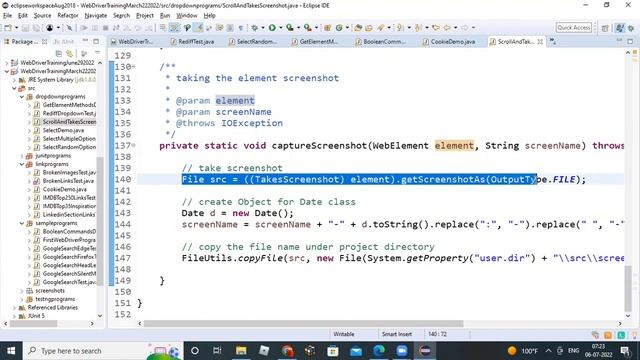Select BrokenLinksTest.java in the tree
The height and width of the screenshot is (360, 640).
pyautogui.click(x=68, y=181)
